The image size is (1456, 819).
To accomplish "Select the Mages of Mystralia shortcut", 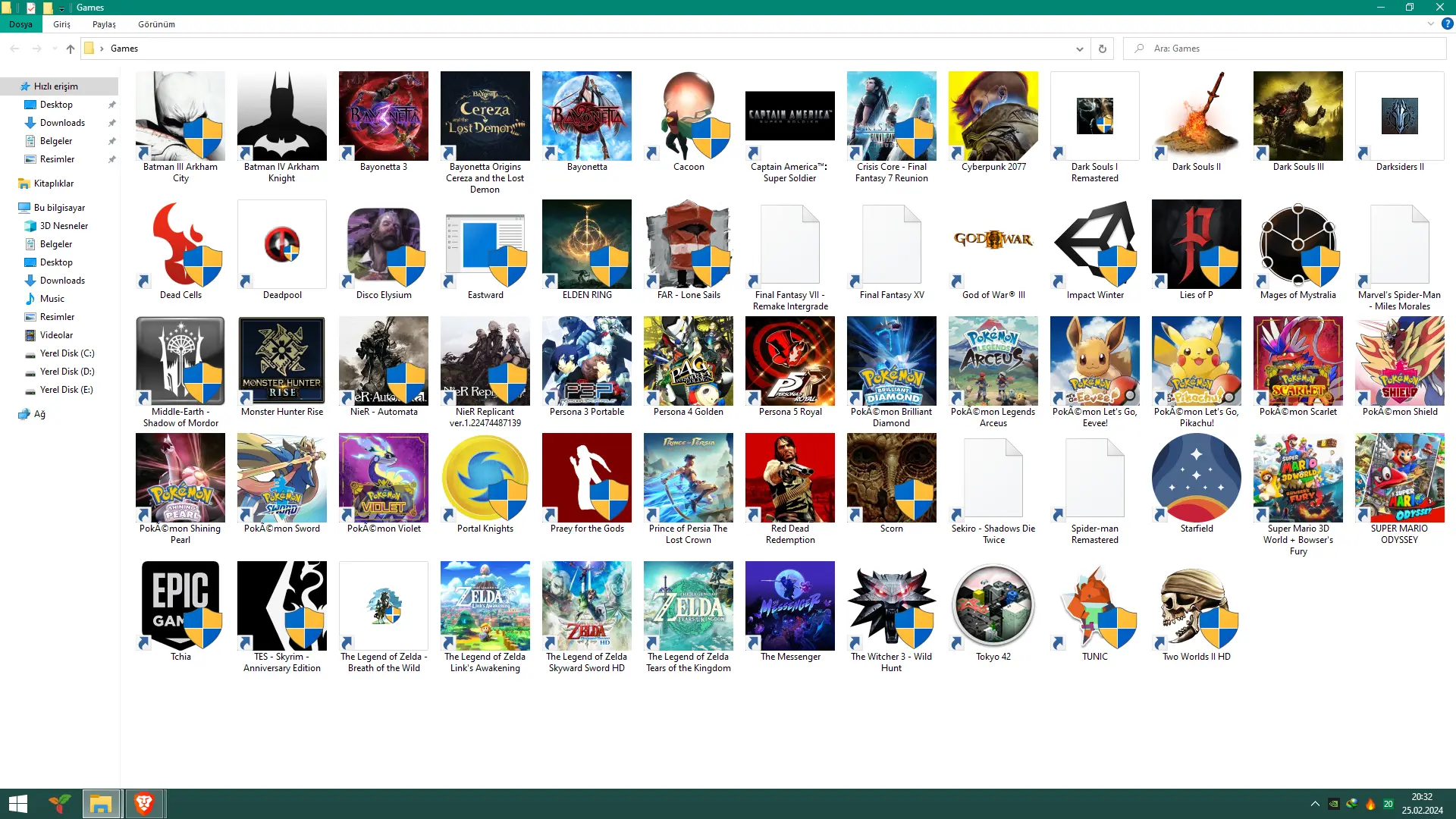I will coord(1298,244).
